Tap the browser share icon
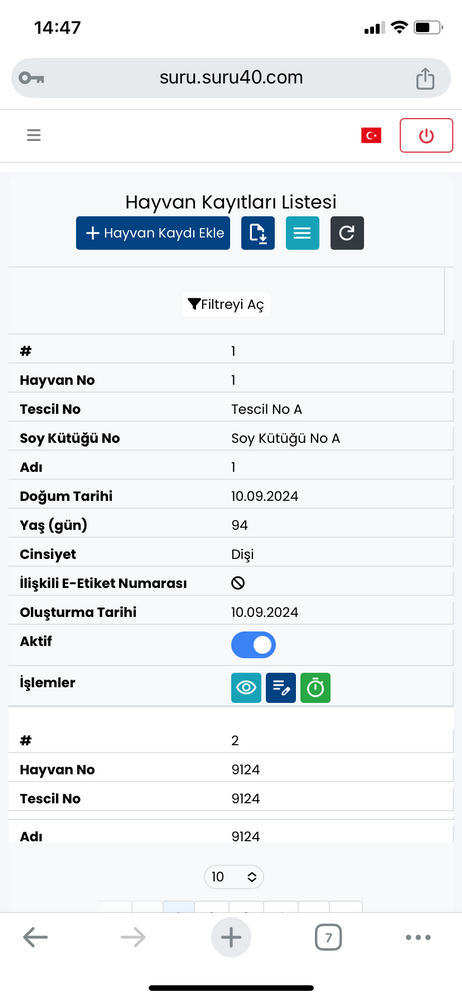The width and height of the screenshot is (462, 1000). pyautogui.click(x=425, y=78)
